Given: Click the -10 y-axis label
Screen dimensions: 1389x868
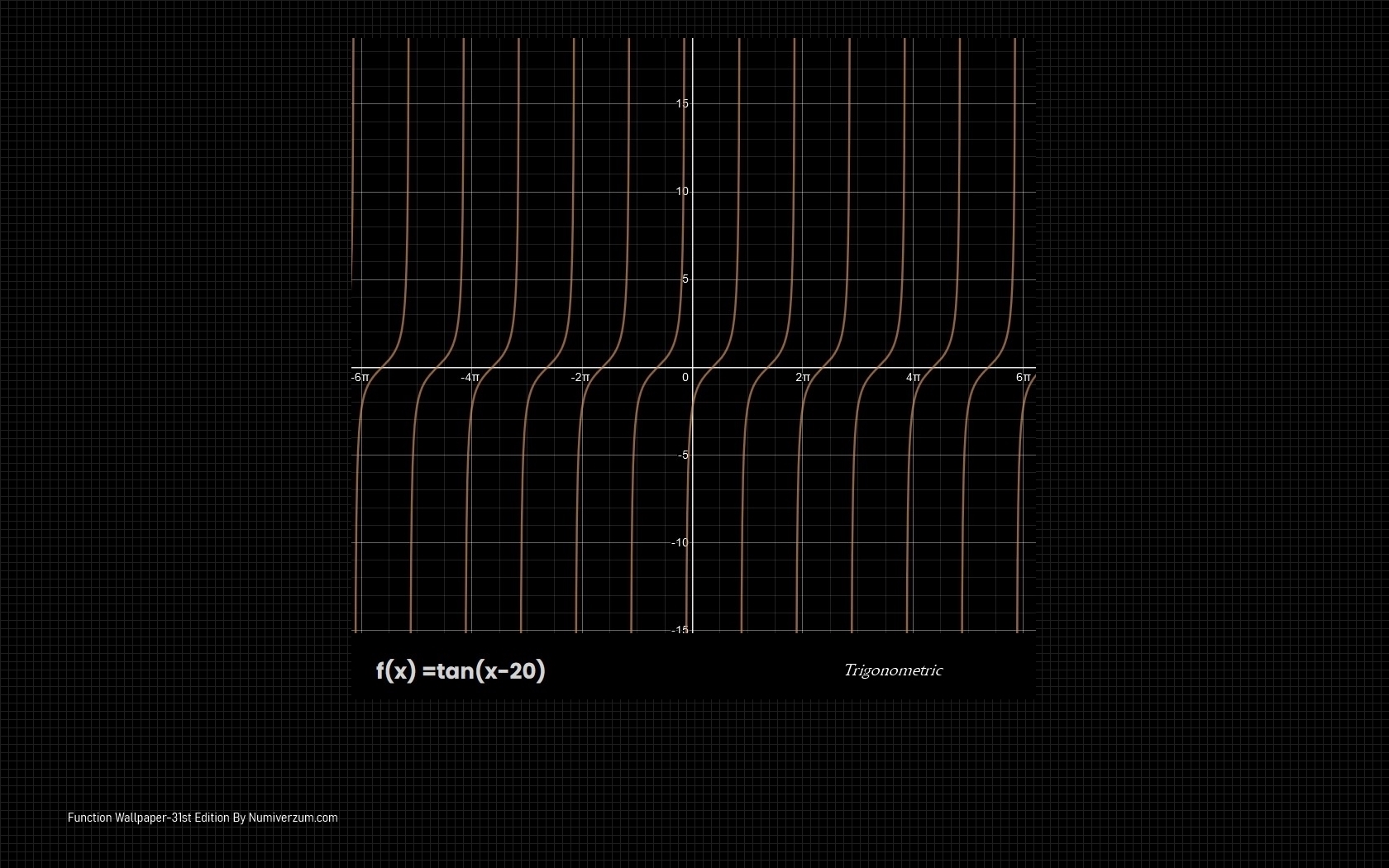Looking at the screenshot, I should [680, 543].
